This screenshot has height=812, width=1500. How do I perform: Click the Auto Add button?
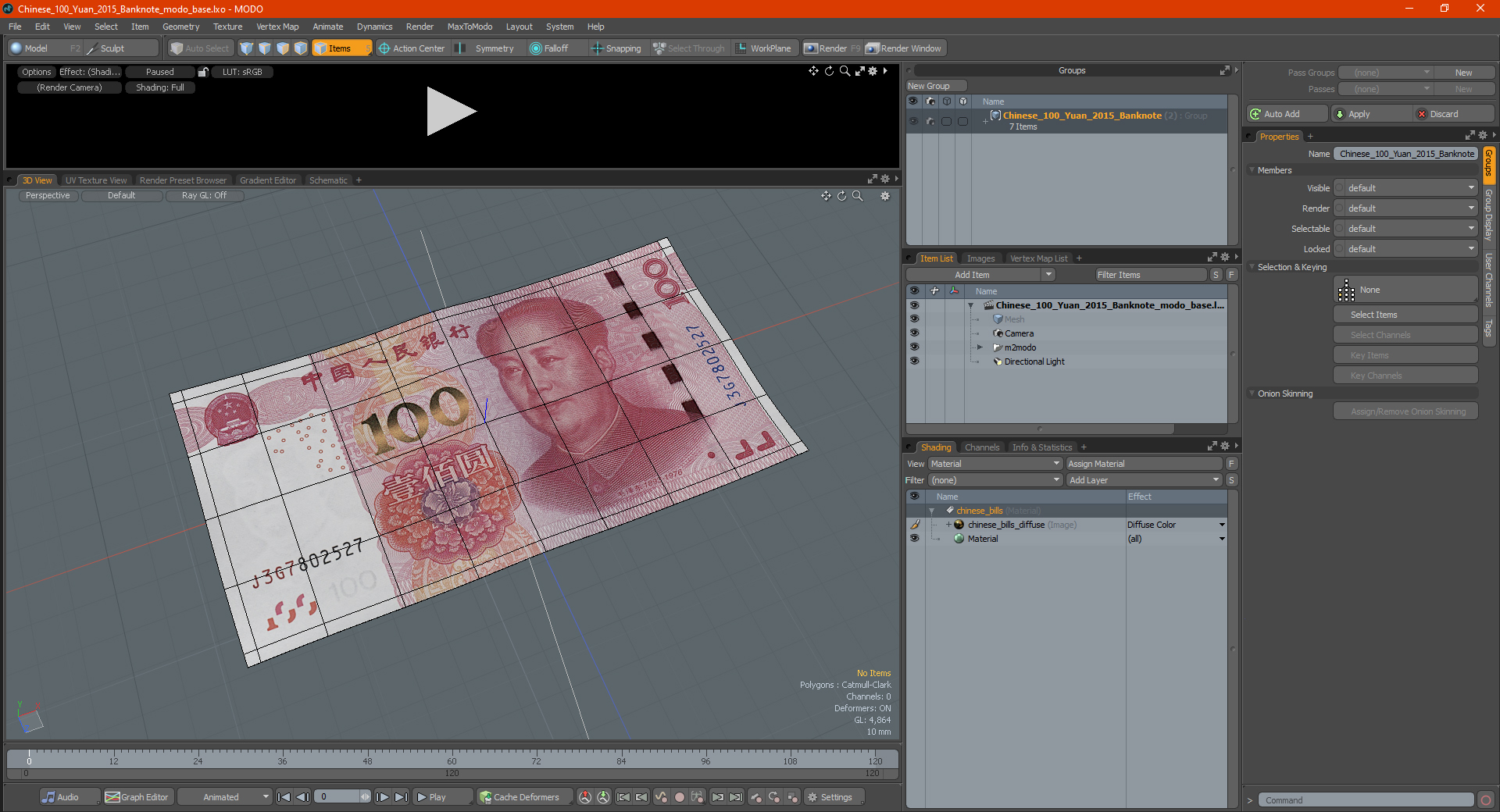(x=1287, y=114)
